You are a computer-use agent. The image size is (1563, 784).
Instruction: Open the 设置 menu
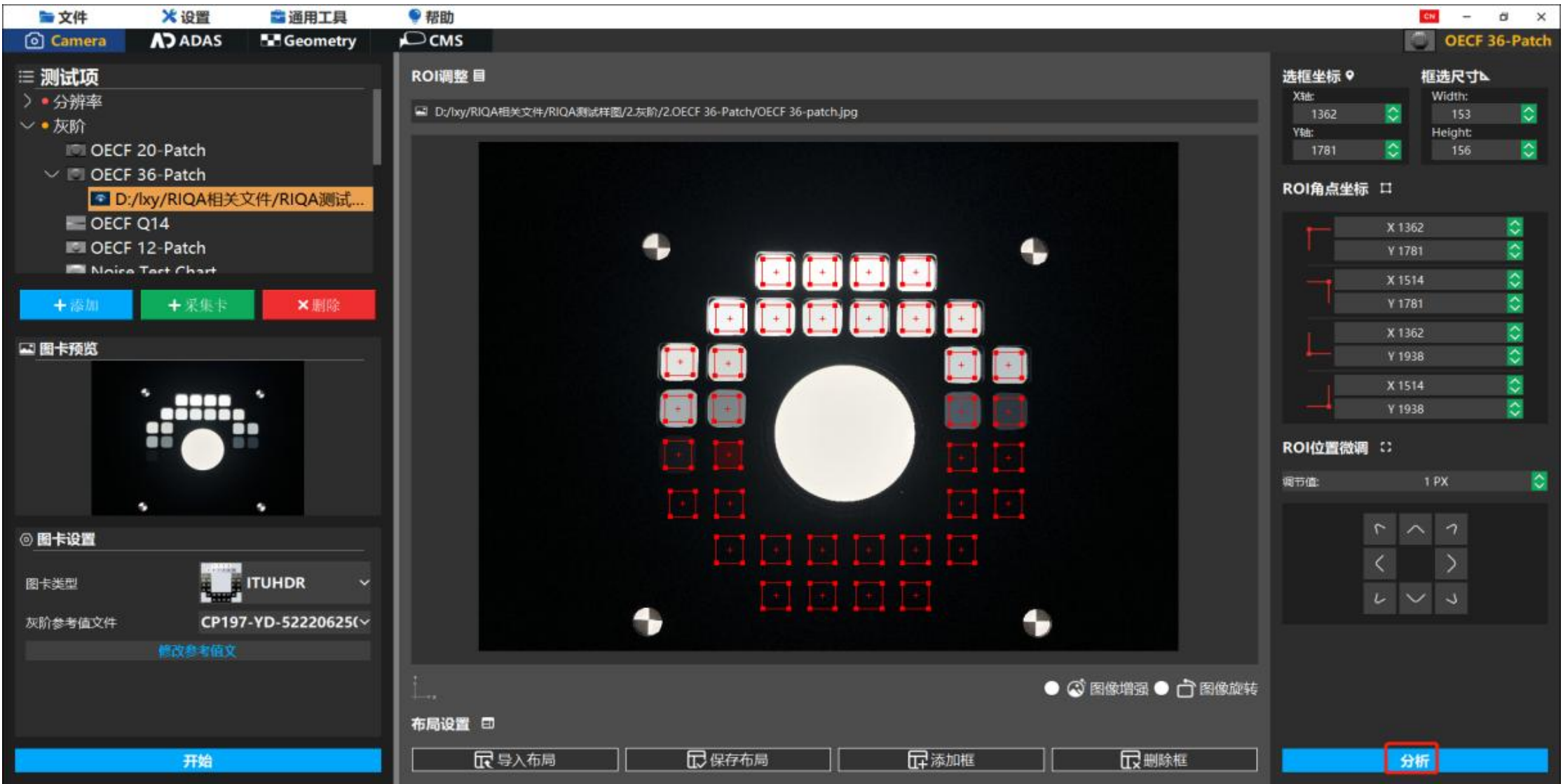pyautogui.click(x=186, y=17)
